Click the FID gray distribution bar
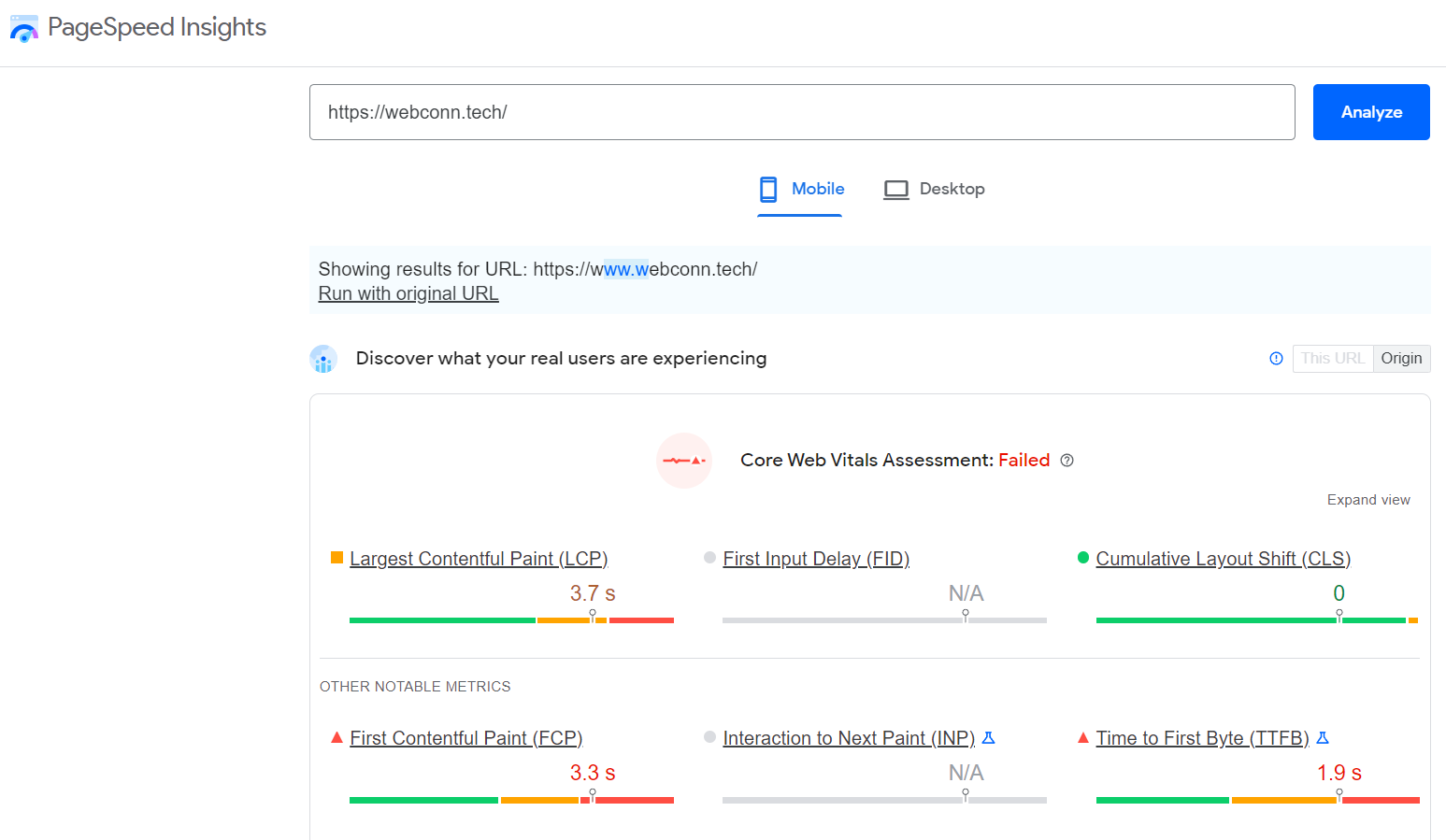1446x840 pixels. click(x=884, y=620)
